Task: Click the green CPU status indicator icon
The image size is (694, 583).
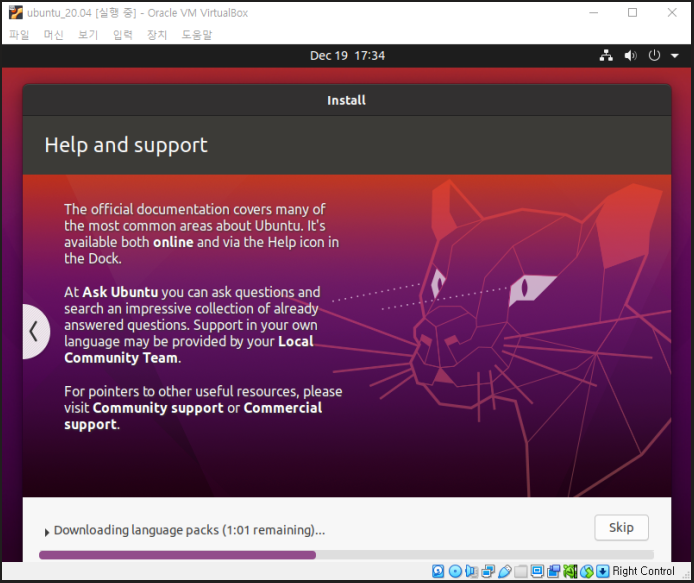Action: pos(570,571)
